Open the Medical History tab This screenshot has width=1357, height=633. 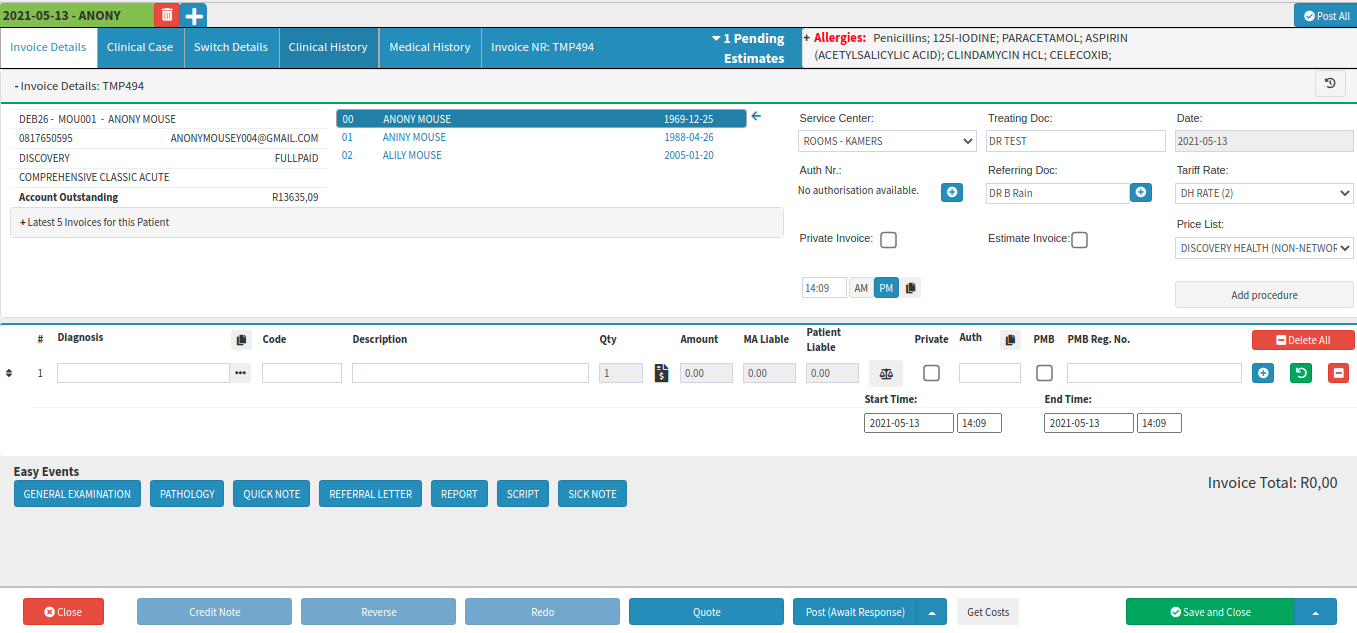(x=429, y=47)
